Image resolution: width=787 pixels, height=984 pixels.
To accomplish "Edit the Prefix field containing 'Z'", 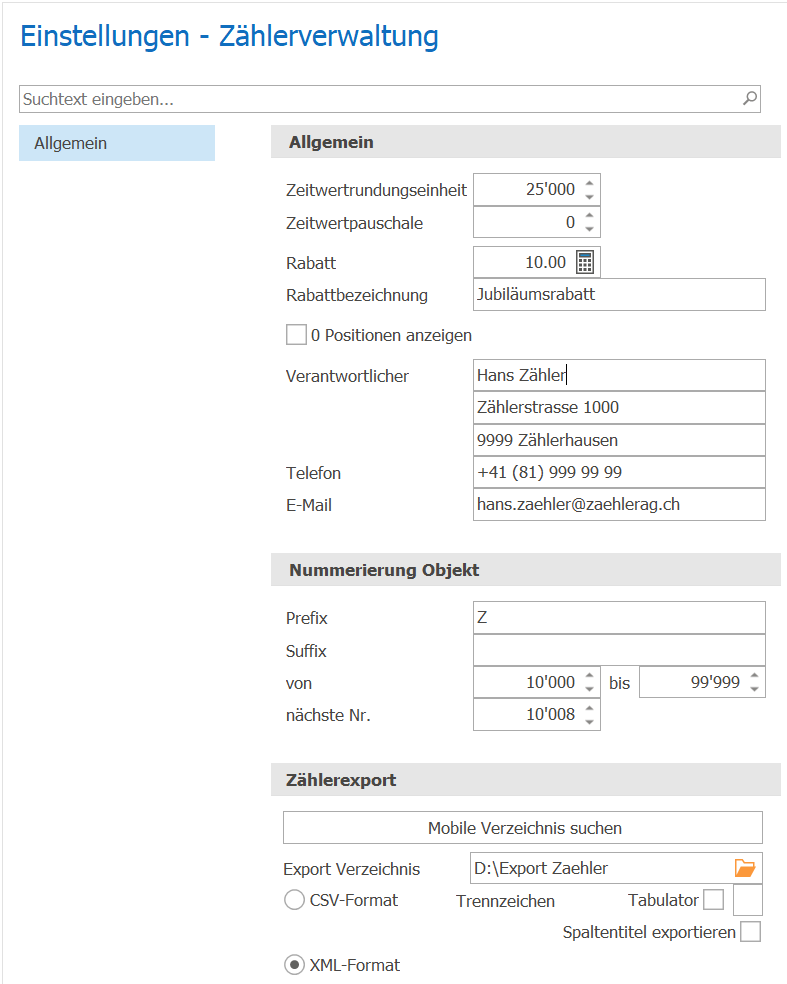I will 619,618.
